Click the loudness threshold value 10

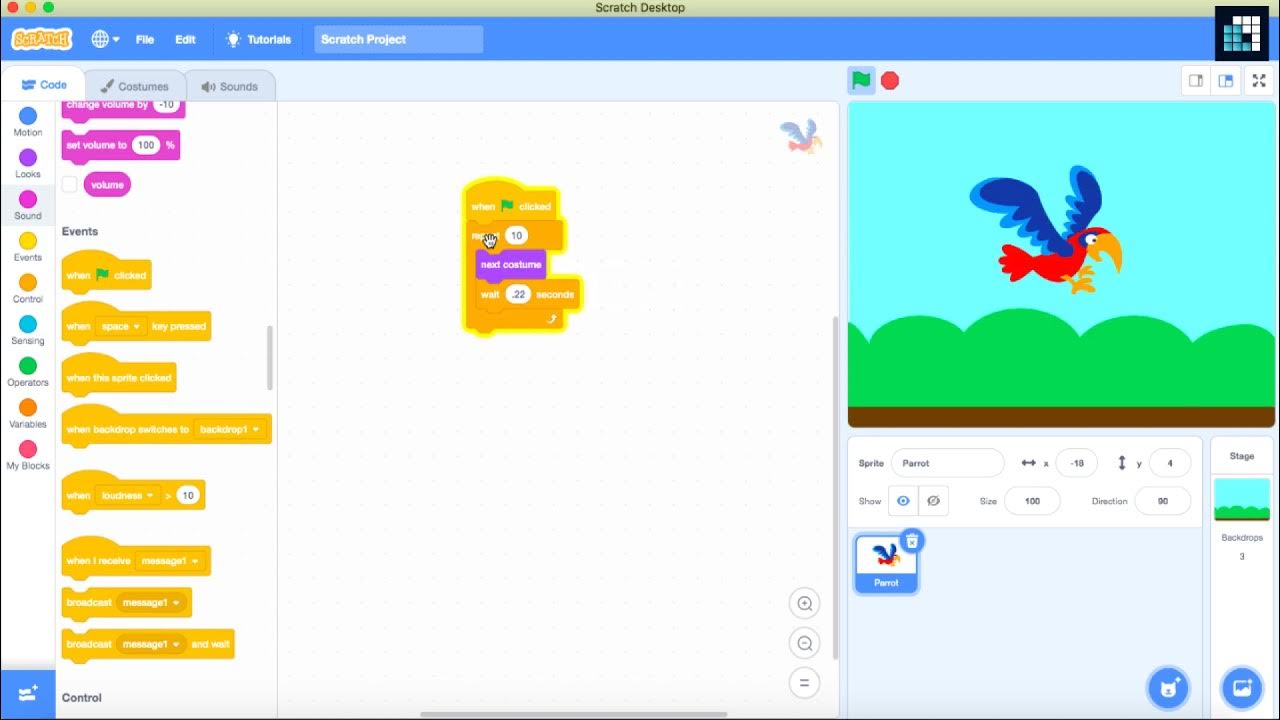click(x=188, y=495)
